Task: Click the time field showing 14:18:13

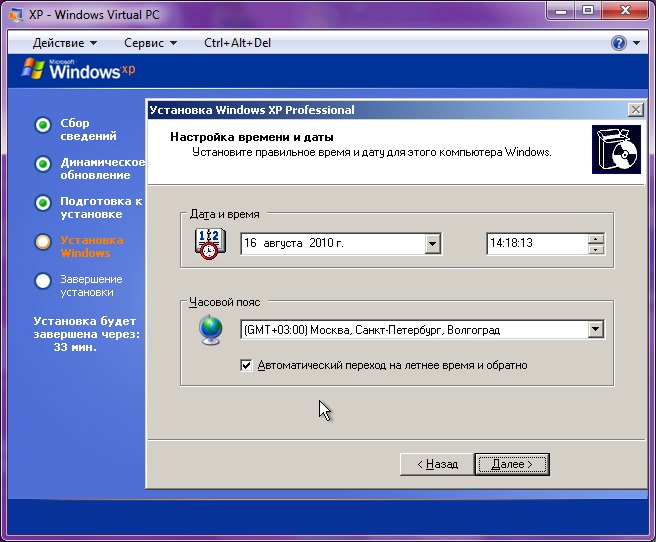Action: (537, 243)
